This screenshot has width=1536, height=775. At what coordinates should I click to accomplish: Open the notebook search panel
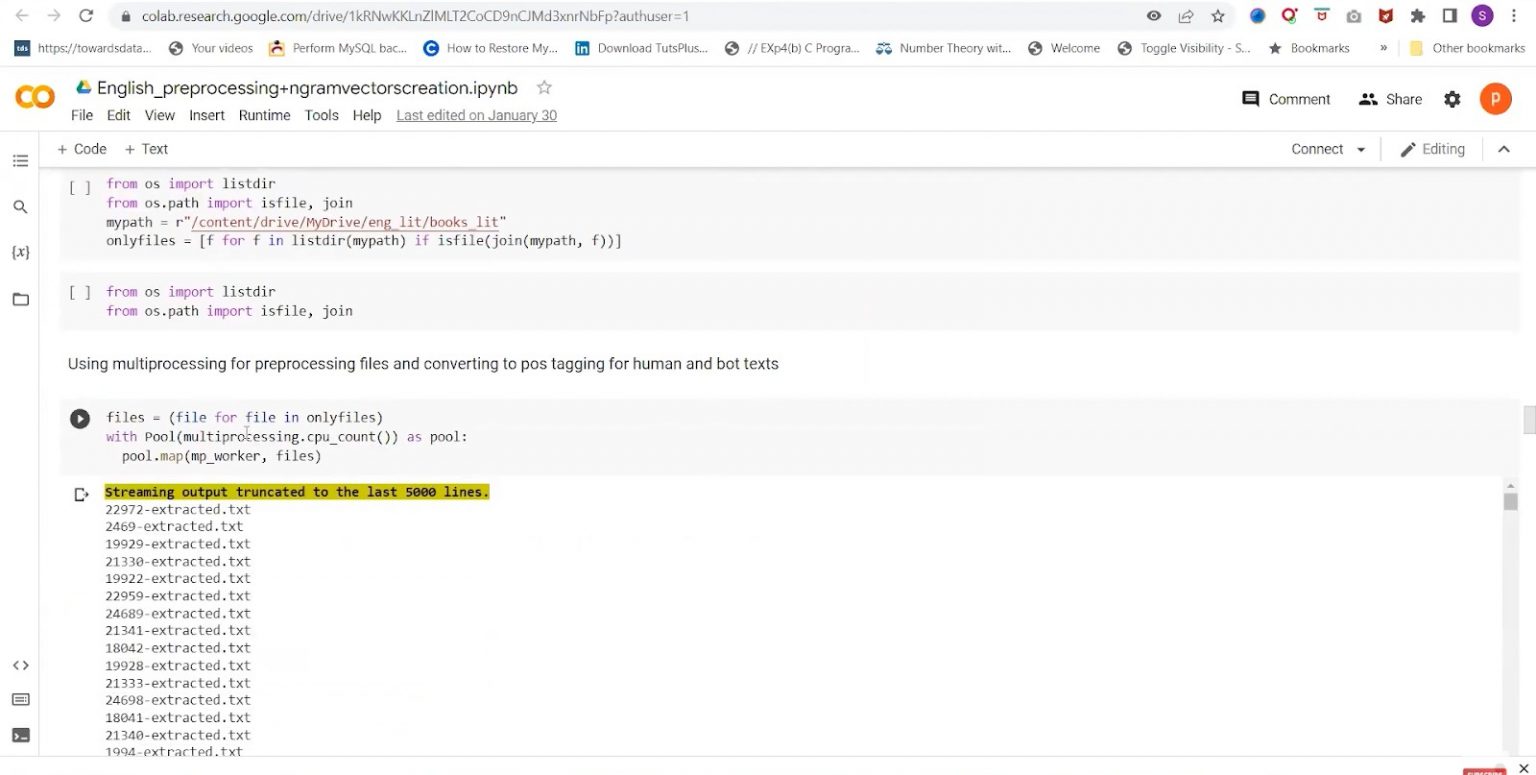tap(20, 206)
